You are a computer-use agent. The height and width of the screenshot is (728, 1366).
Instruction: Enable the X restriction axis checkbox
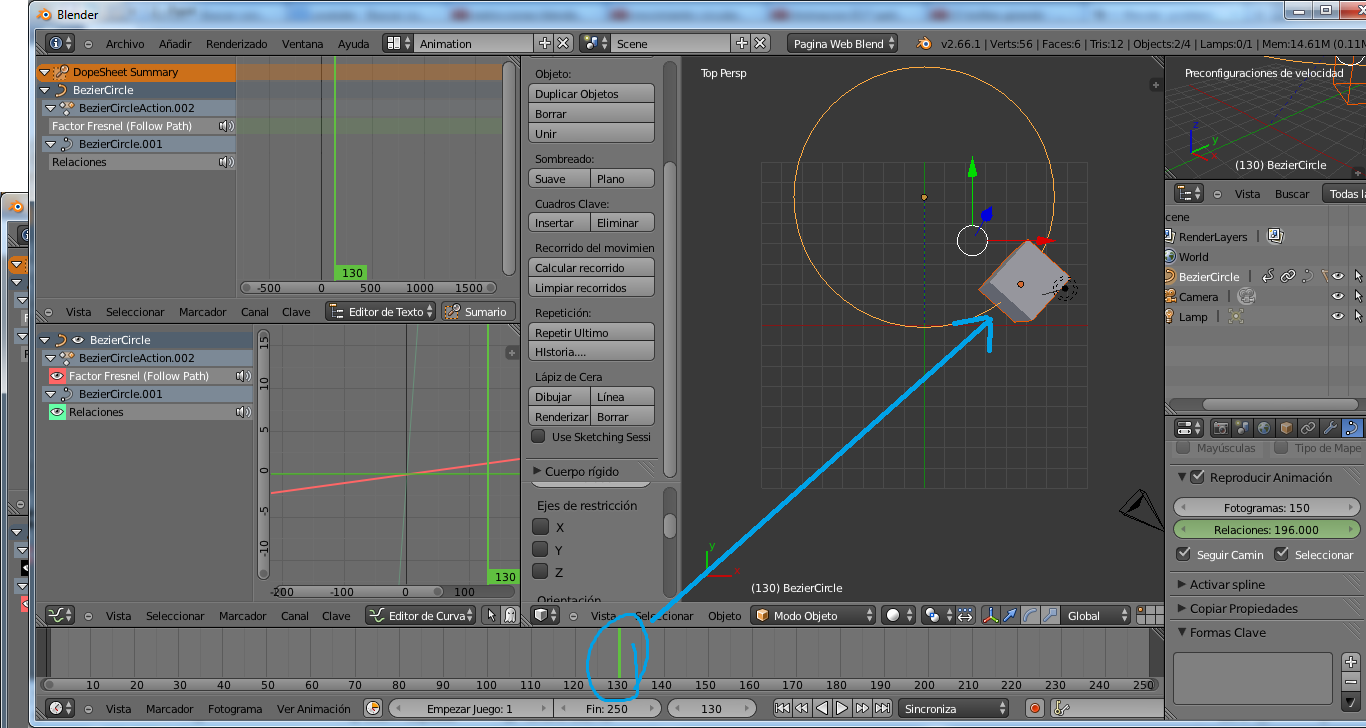coord(541,527)
